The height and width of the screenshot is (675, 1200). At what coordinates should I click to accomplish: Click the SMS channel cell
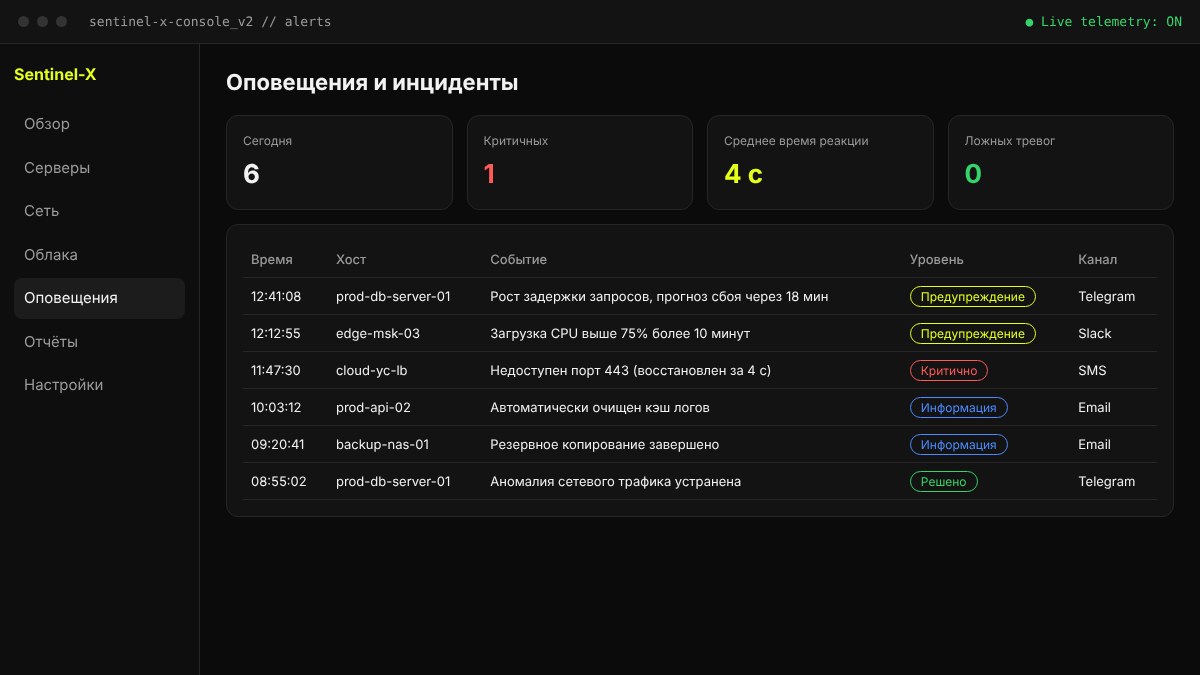[x=1093, y=371]
